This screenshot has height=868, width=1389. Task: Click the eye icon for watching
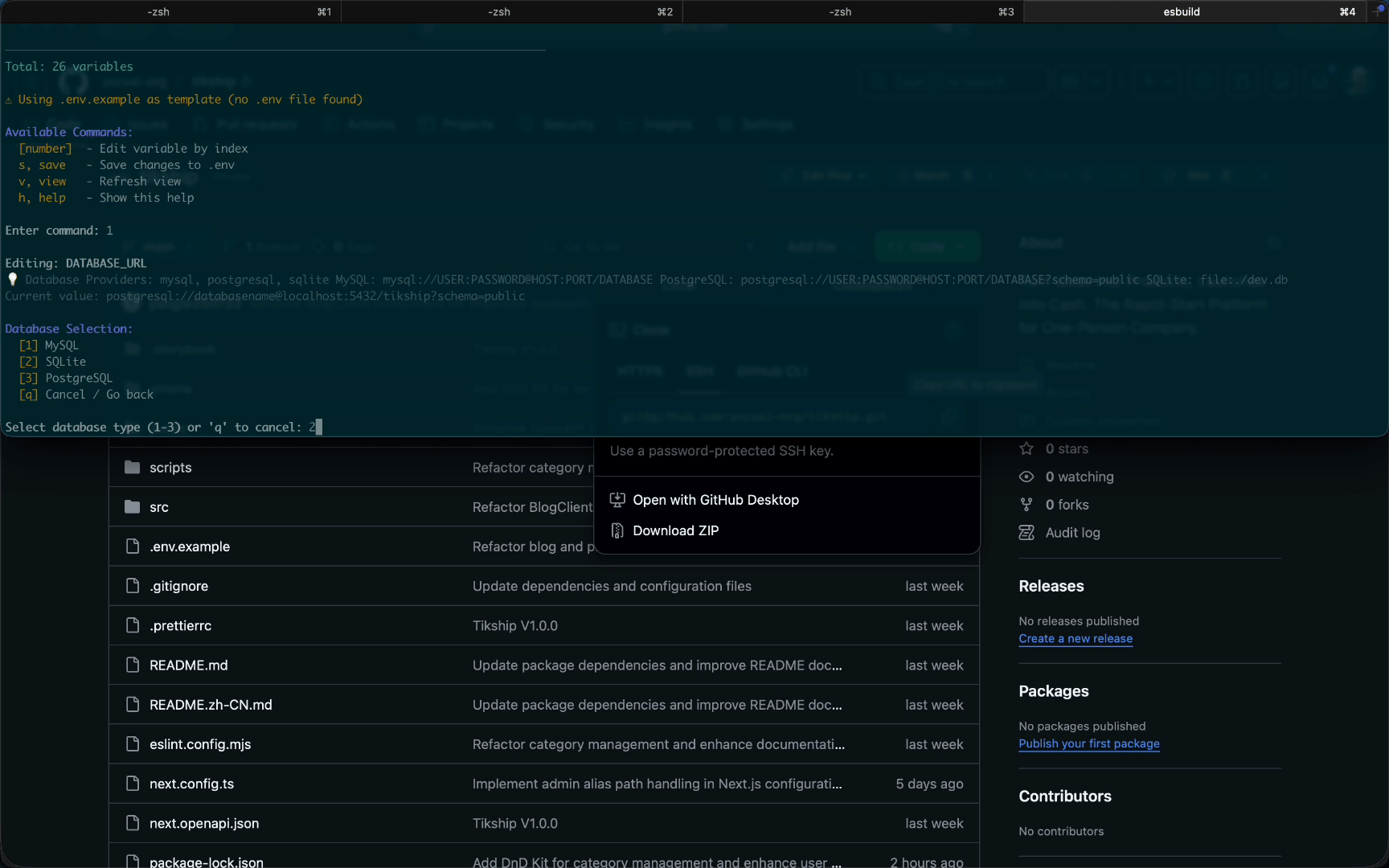tap(1026, 477)
